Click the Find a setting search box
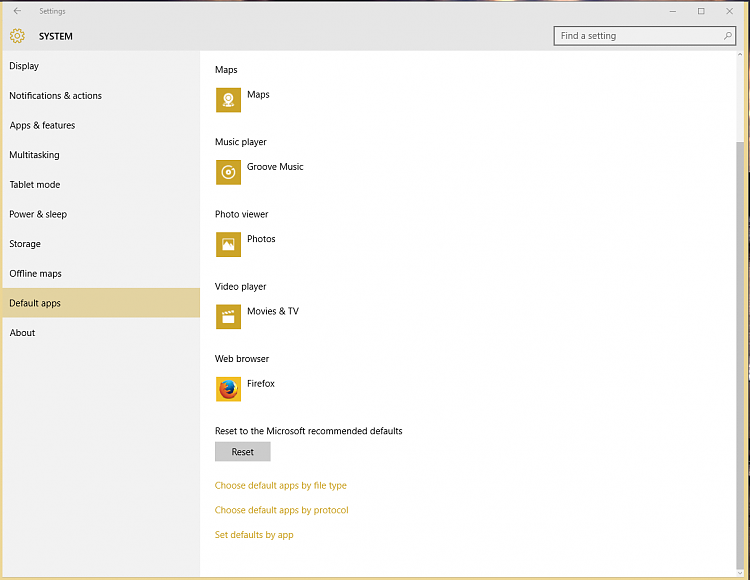750x580 pixels. pyautogui.click(x=644, y=36)
